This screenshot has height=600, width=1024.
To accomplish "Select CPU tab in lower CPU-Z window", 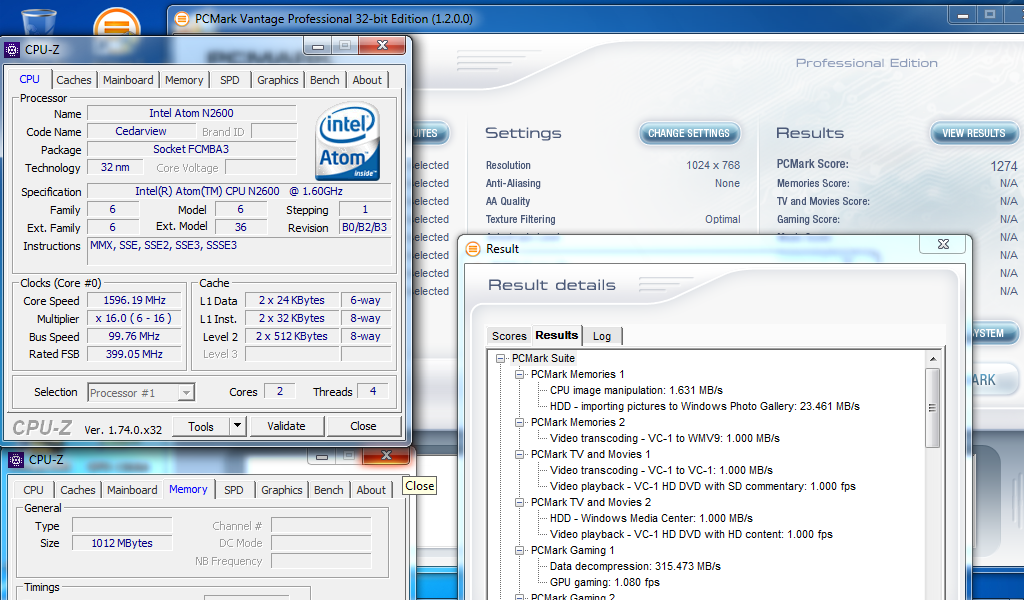I will pyautogui.click(x=33, y=490).
